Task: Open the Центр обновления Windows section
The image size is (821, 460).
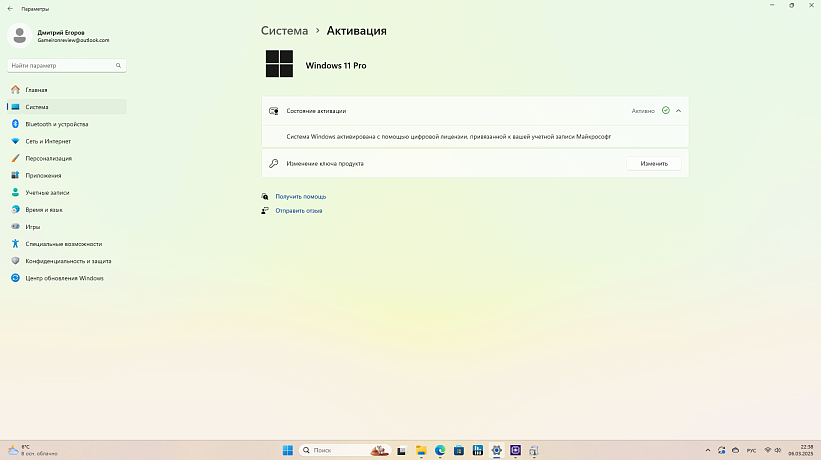Action: (x=64, y=278)
